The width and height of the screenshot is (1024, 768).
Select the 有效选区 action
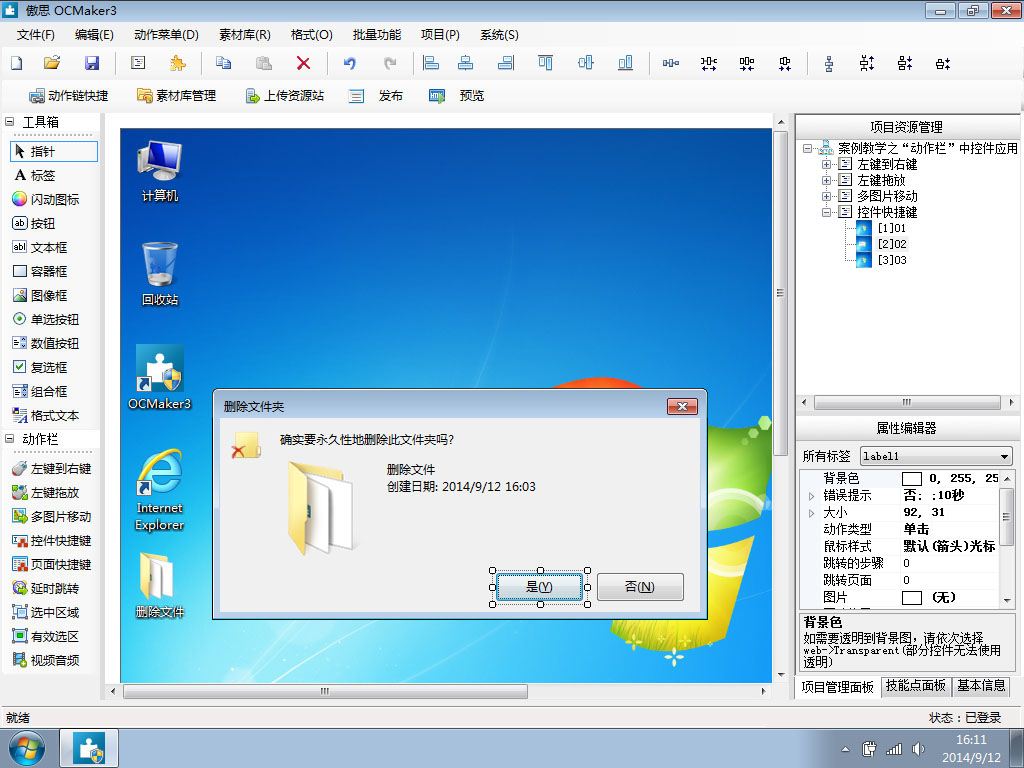(46, 636)
